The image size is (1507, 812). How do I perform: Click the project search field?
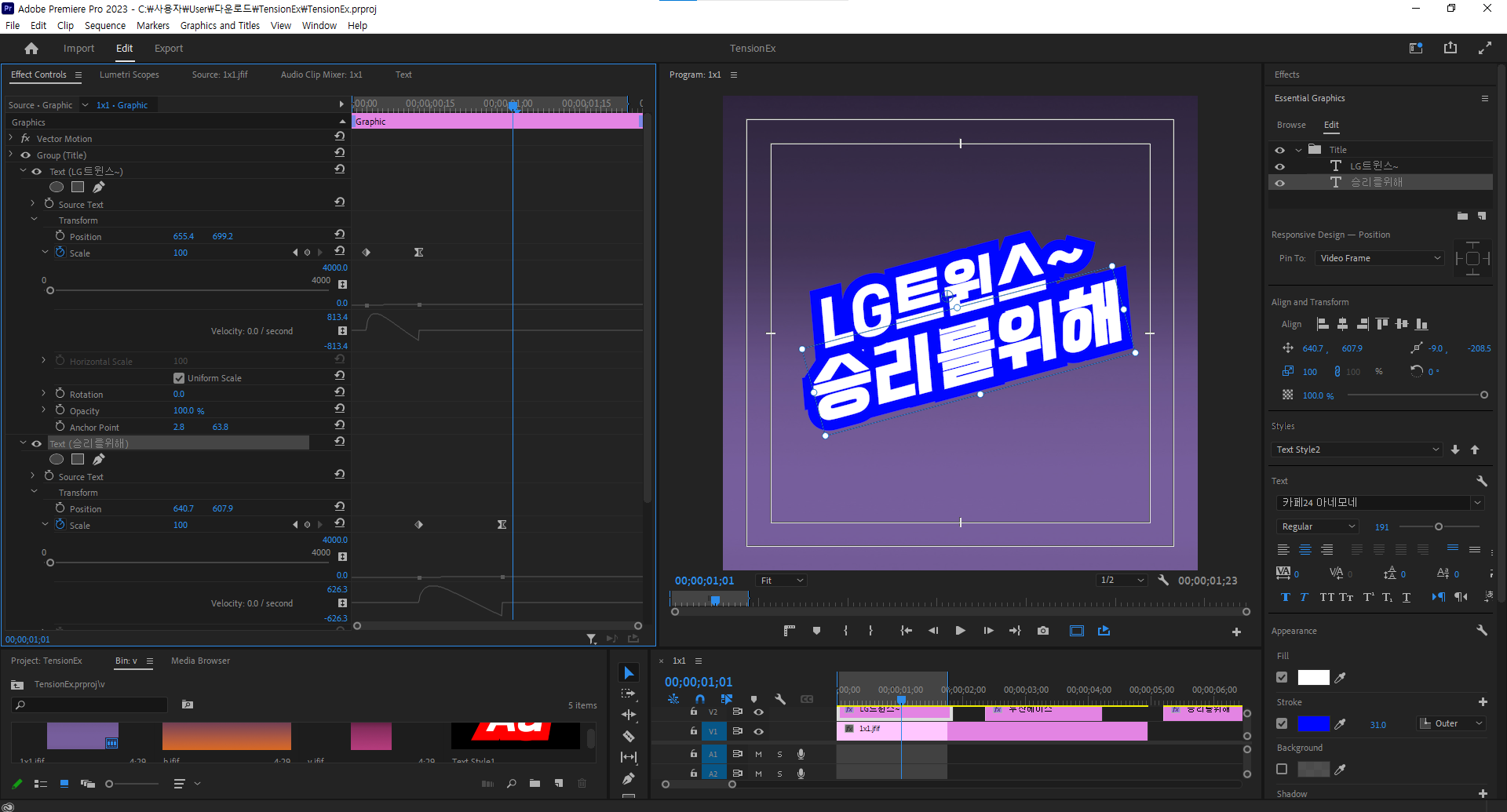90,705
